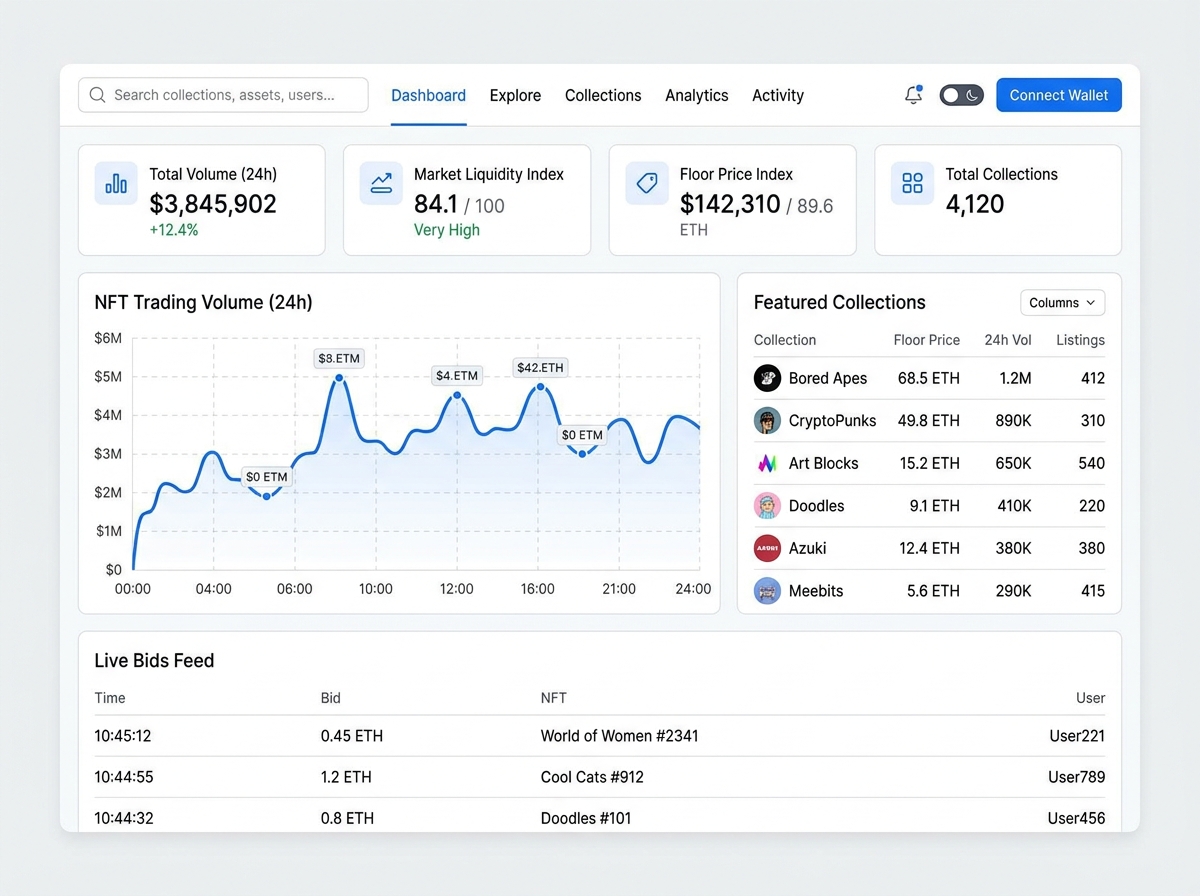Image resolution: width=1200 pixels, height=896 pixels.
Task: Select the $8.ETM chart peak point
Action: pyautogui.click(x=339, y=378)
